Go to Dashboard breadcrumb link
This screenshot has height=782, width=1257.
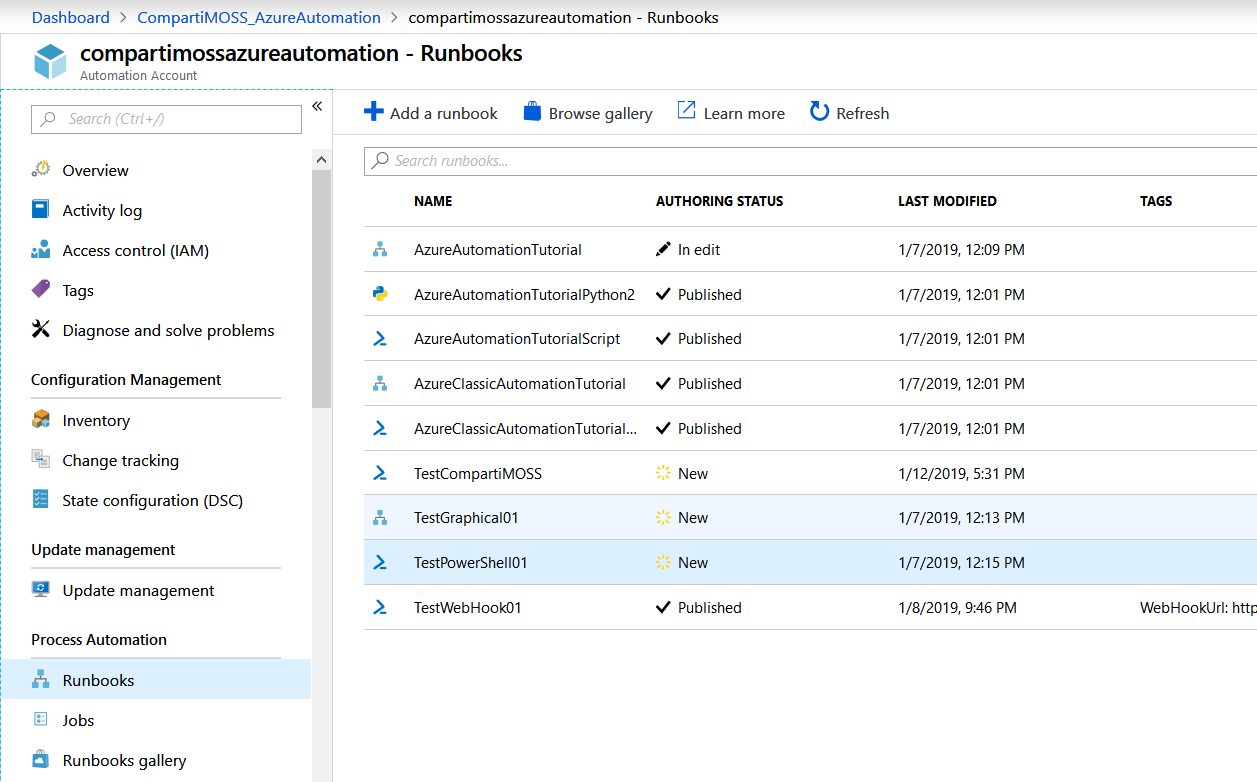coord(71,17)
